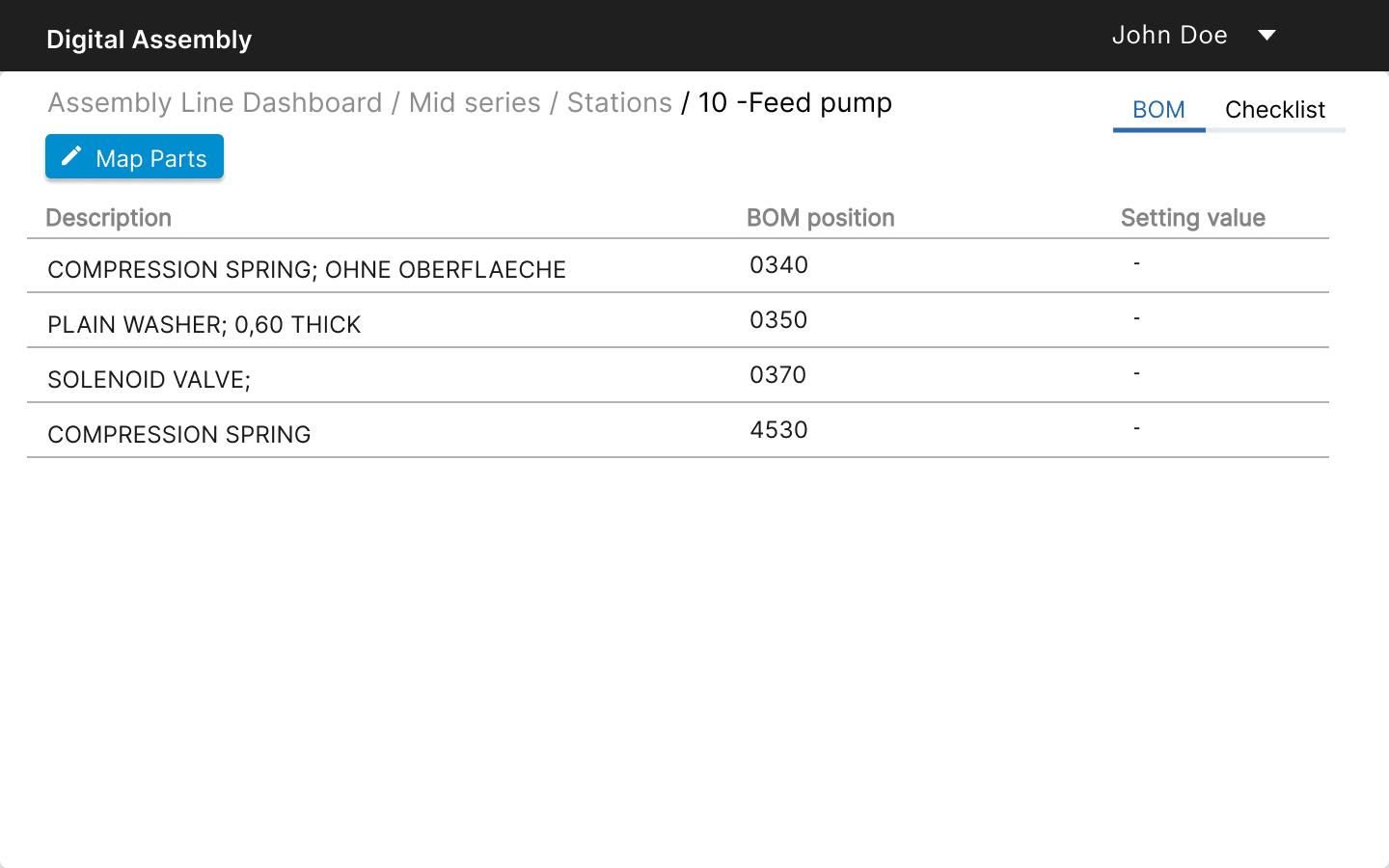Select the SOLENOID VALVE row
1389x868 pixels.
click(149, 379)
